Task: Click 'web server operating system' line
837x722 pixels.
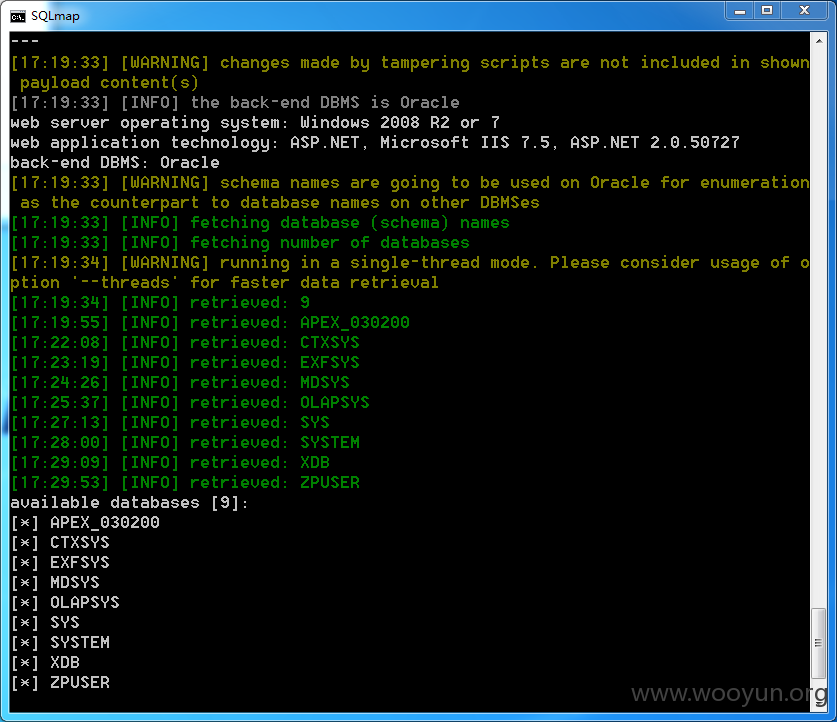Action: click(x=255, y=123)
